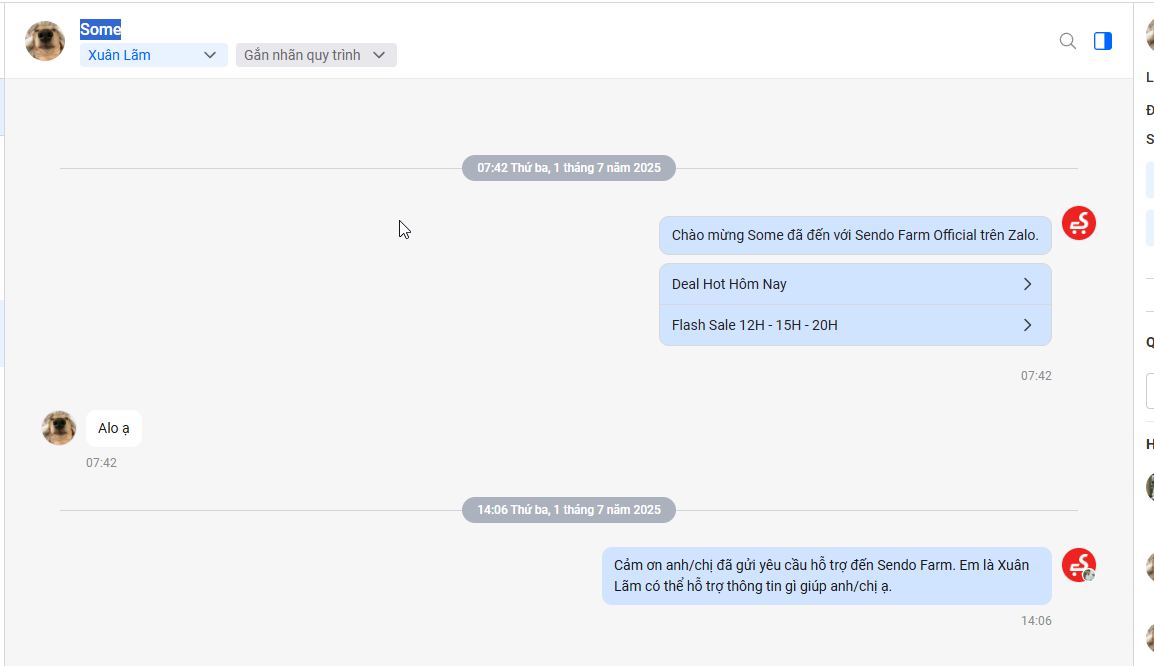Expand the Gắn nhãn quy trình dropdown
1154x666 pixels.
point(316,55)
